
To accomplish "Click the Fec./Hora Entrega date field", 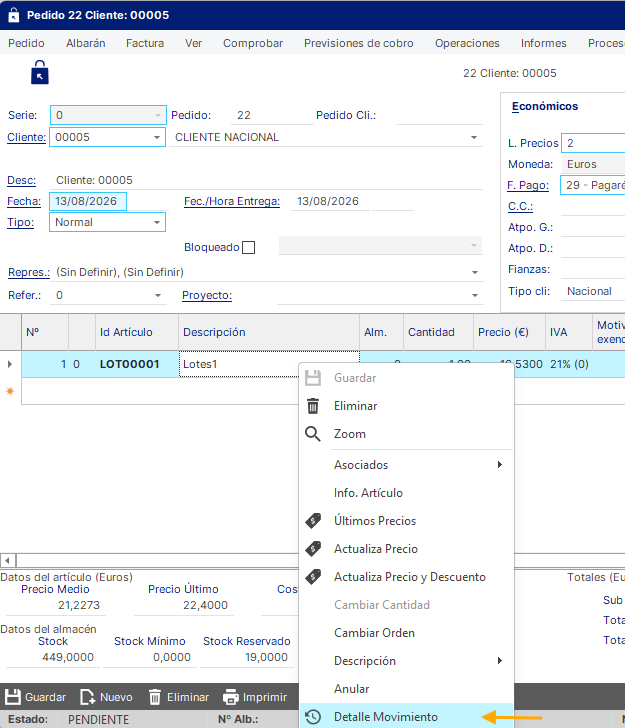I will pos(330,201).
